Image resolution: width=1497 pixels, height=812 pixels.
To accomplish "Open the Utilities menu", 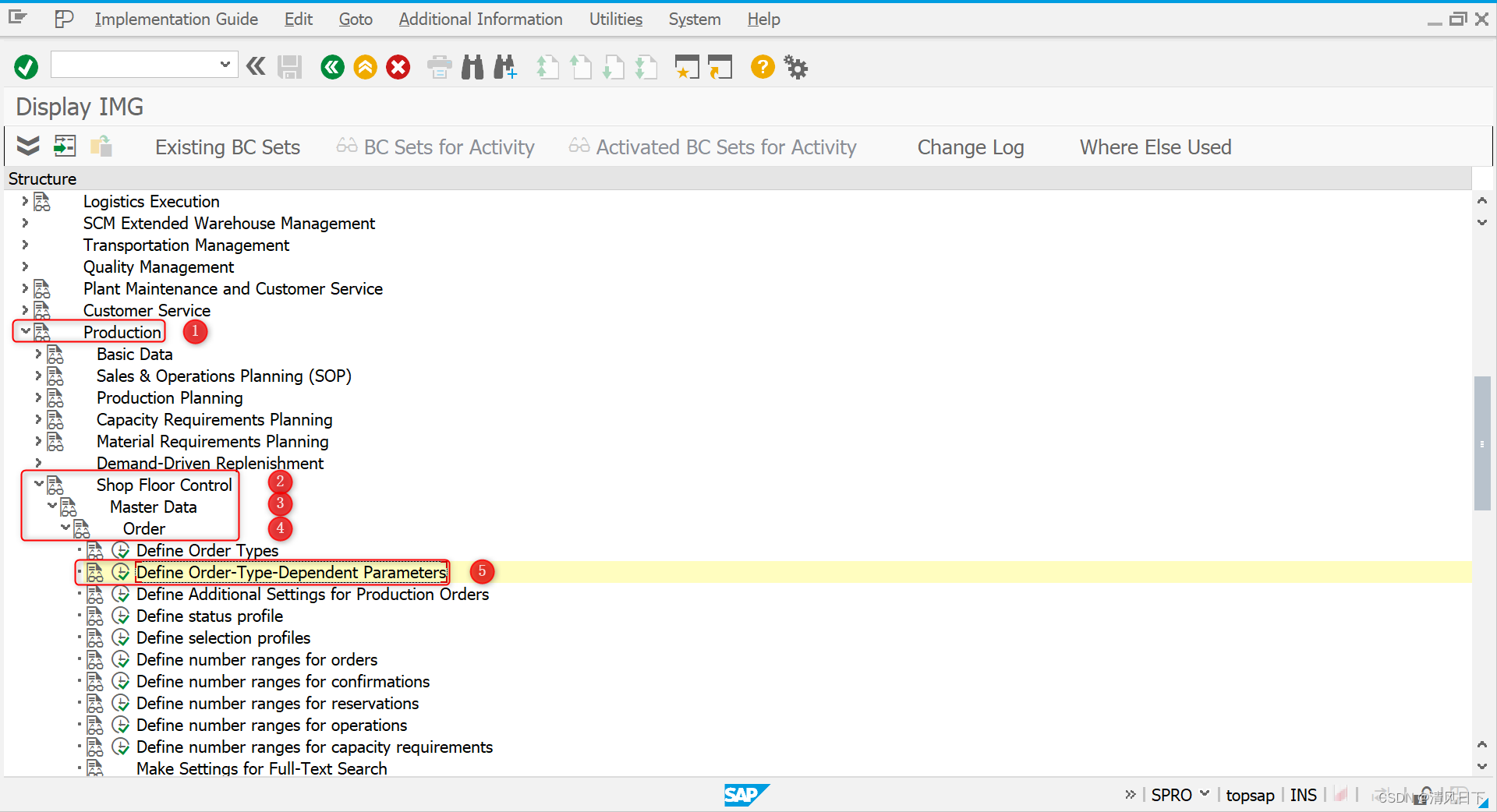I will [616, 19].
